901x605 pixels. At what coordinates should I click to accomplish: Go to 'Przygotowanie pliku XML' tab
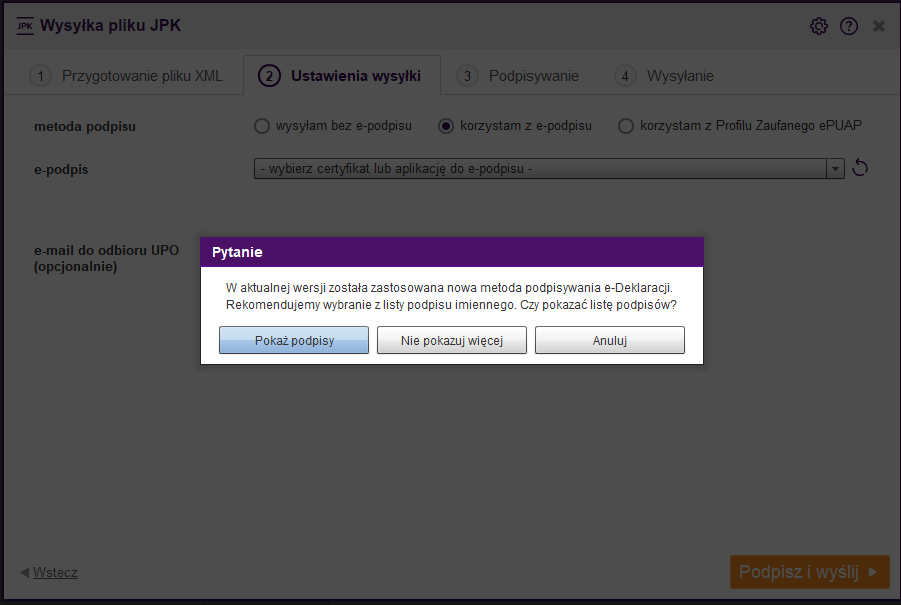pos(125,76)
